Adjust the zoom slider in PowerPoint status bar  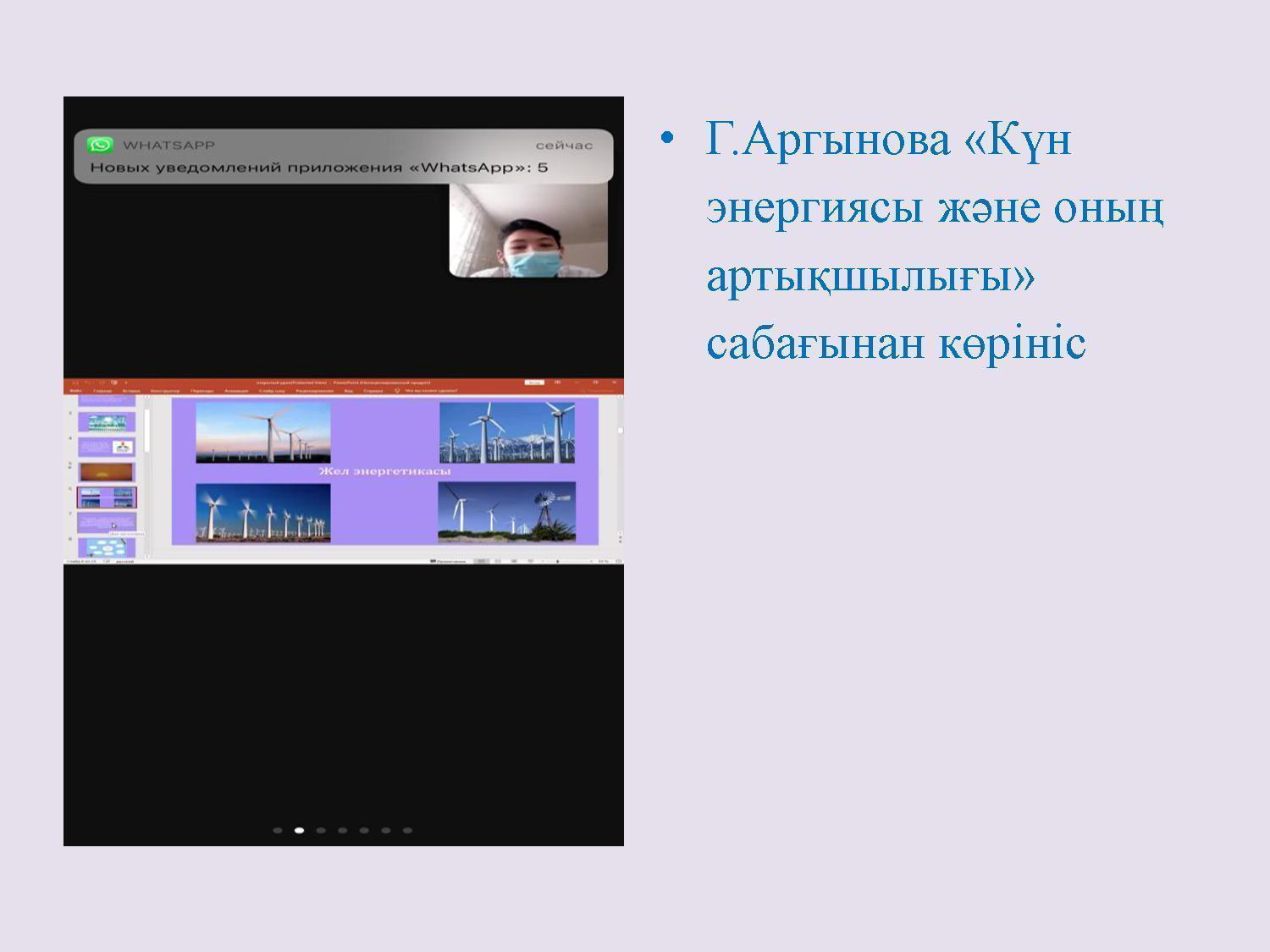(559, 561)
